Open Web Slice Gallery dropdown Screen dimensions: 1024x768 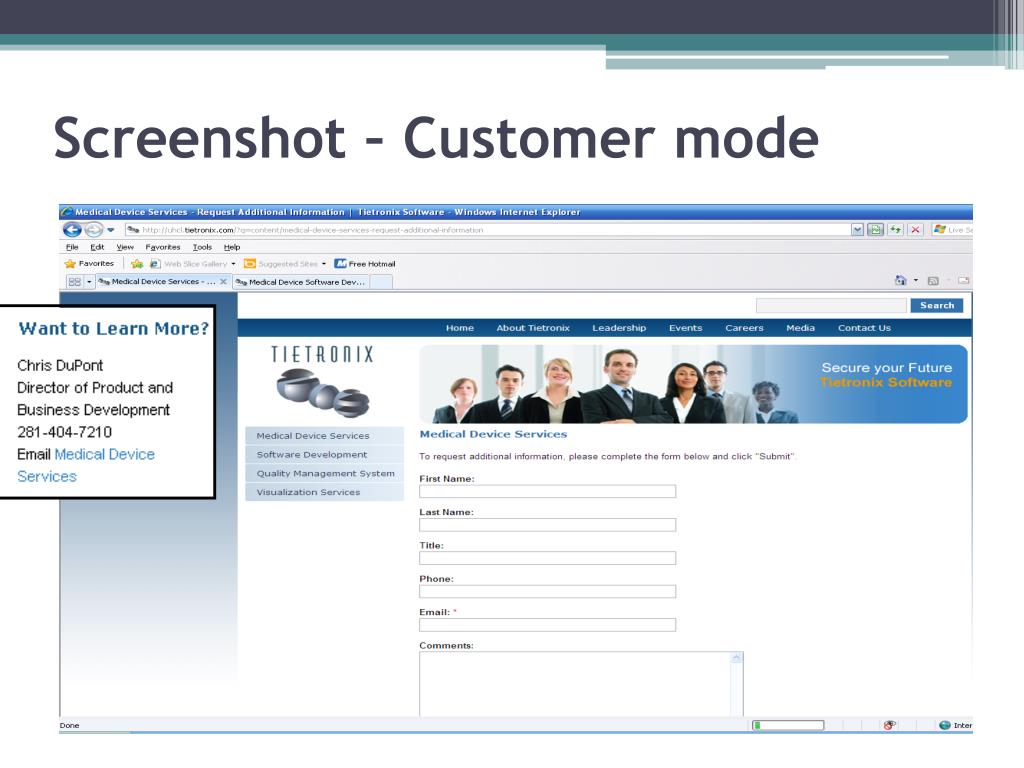(x=233, y=264)
